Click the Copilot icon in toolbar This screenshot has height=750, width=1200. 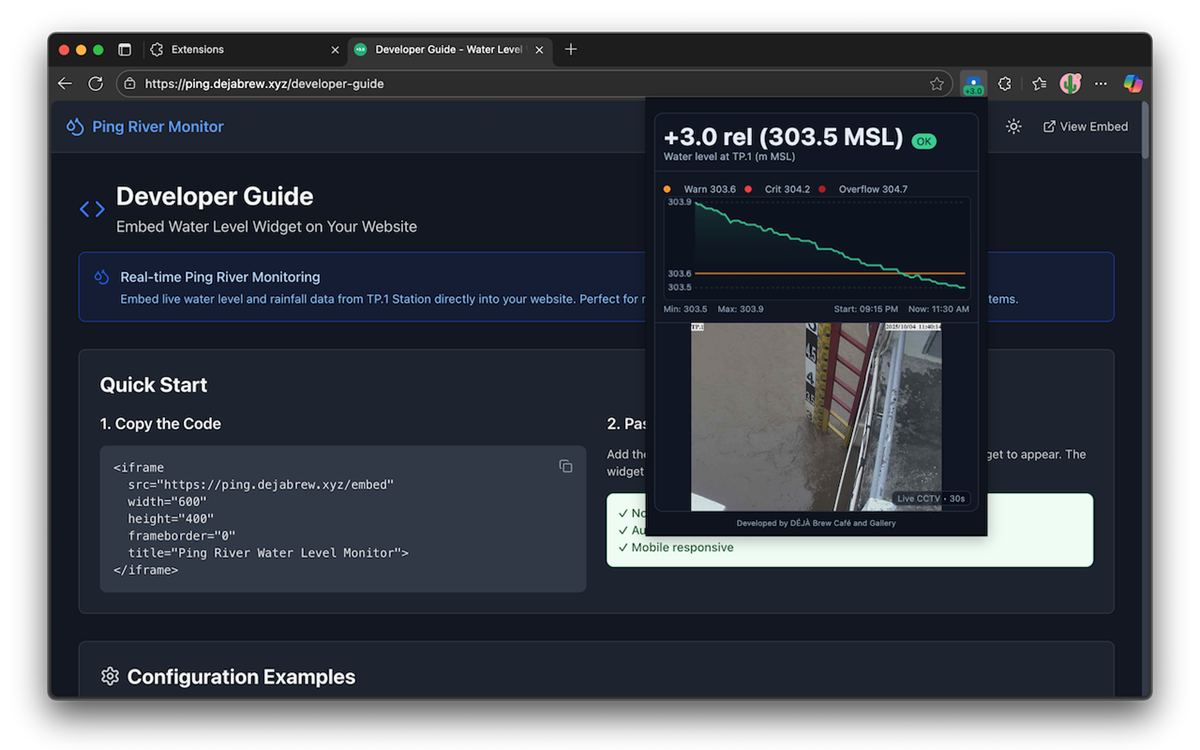[x=1133, y=84]
